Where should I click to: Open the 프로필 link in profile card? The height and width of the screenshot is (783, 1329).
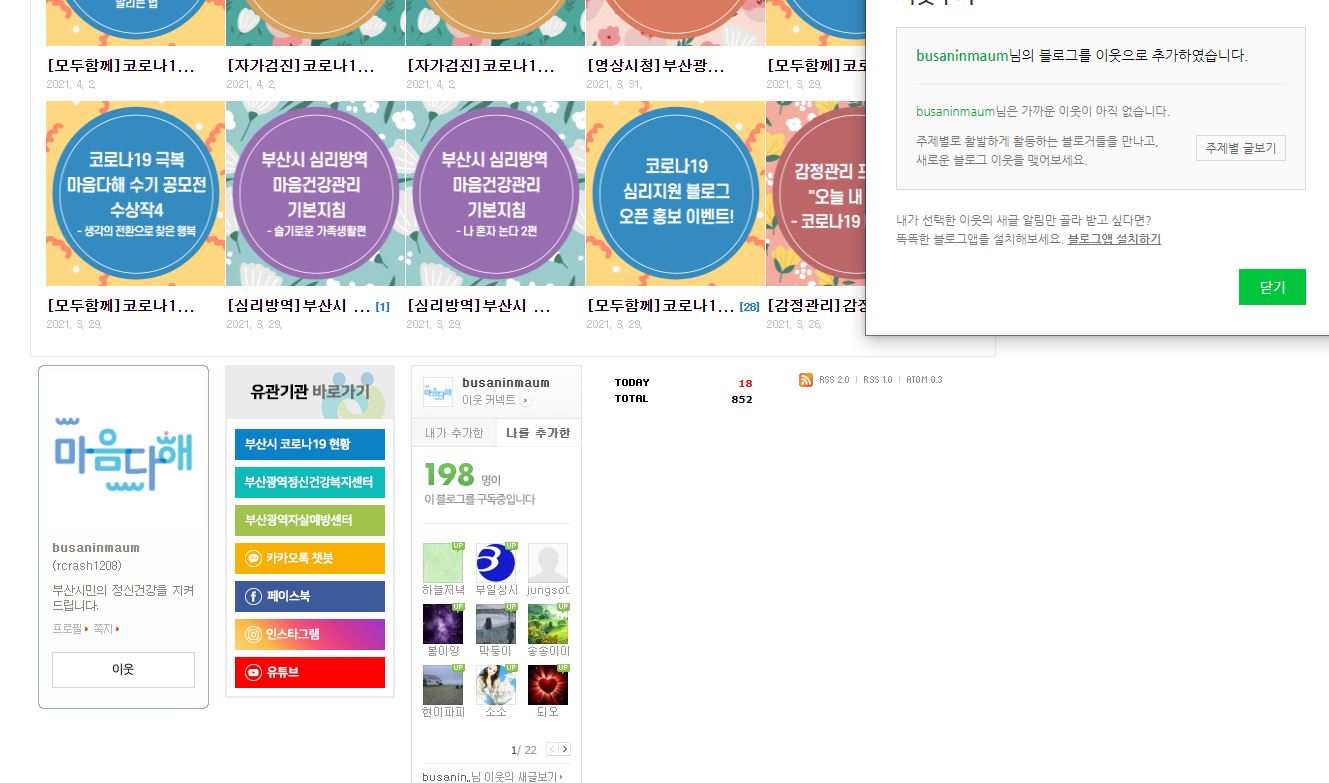coord(68,629)
